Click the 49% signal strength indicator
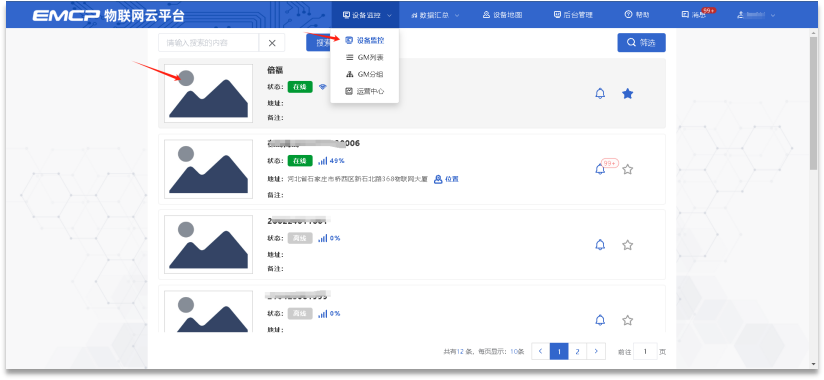The image size is (824, 380). pyautogui.click(x=331, y=161)
